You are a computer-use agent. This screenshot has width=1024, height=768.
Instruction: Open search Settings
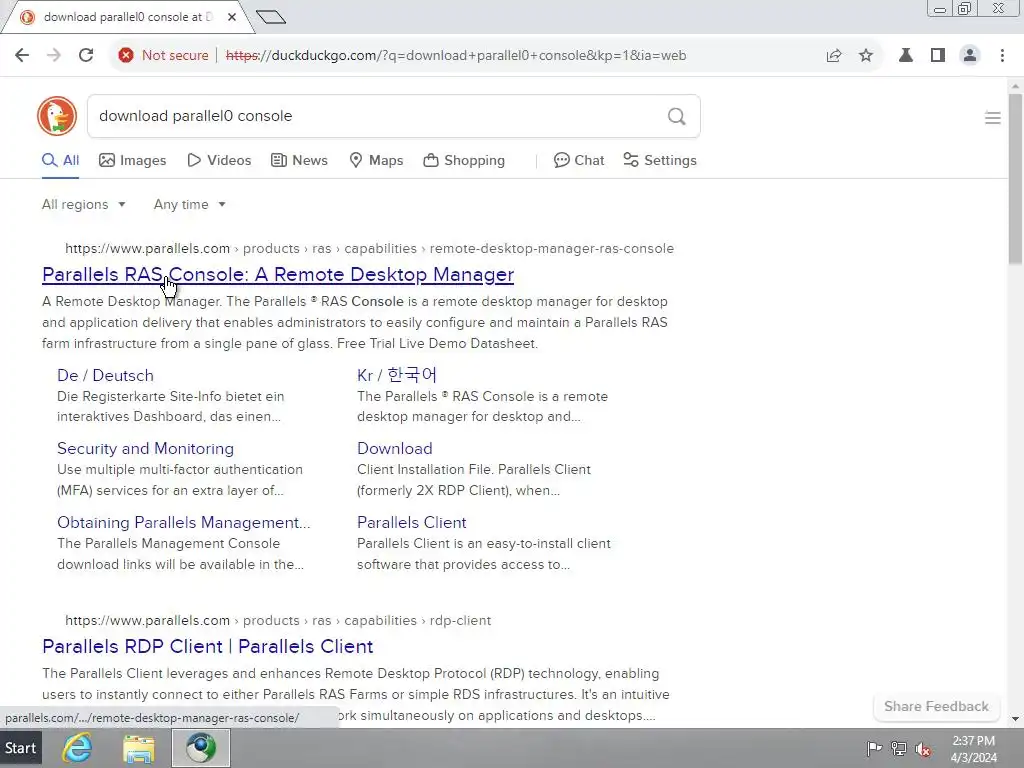pyautogui.click(x=660, y=160)
